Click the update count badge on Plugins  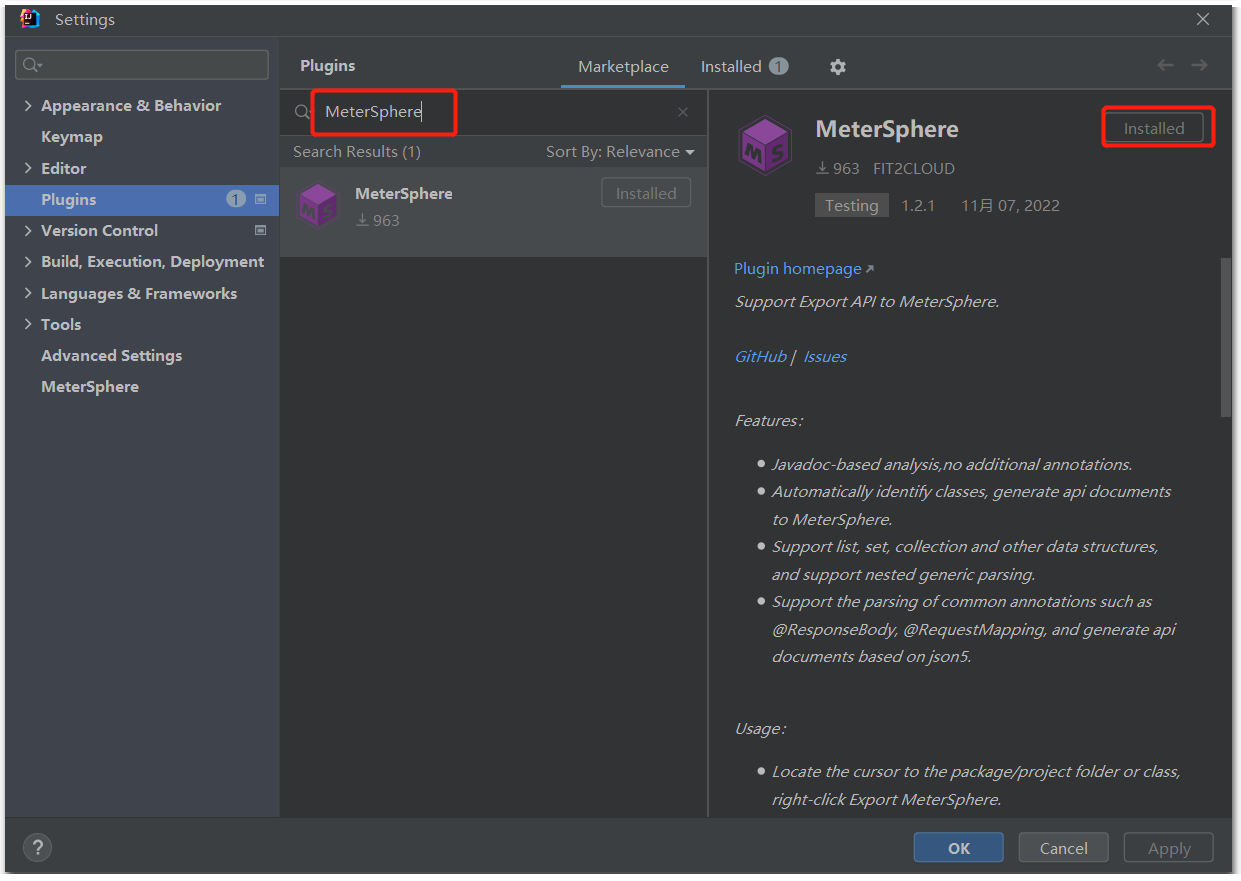click(236, 199)
